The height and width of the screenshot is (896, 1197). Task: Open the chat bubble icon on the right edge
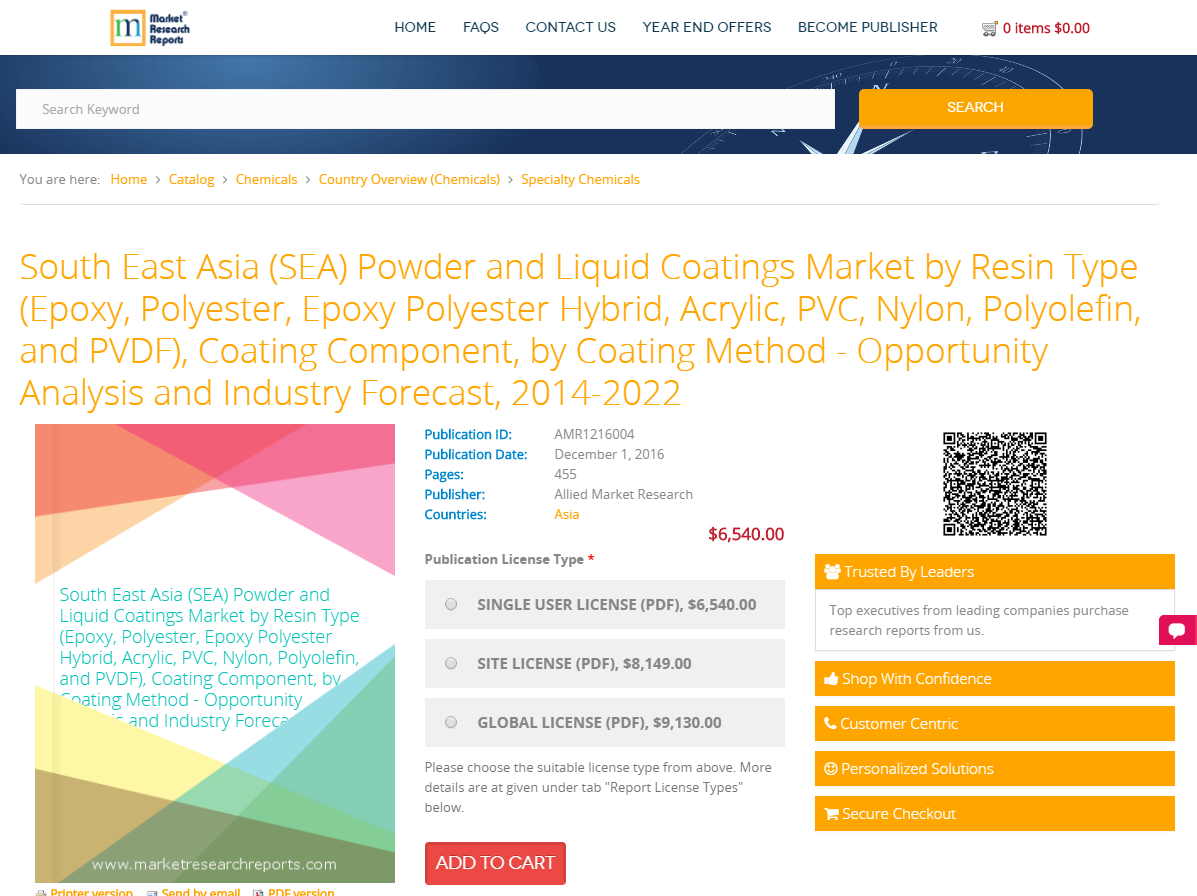click(1178, 629)
